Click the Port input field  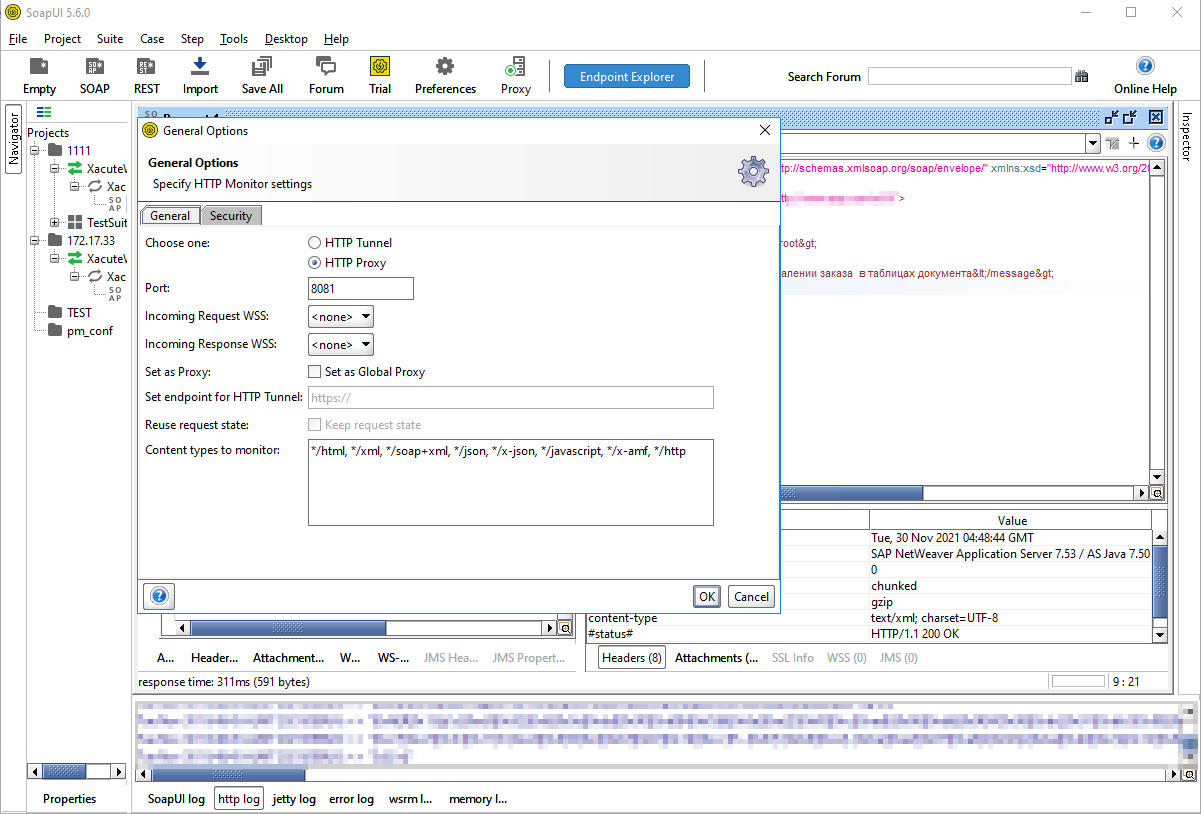coord(361,289)
